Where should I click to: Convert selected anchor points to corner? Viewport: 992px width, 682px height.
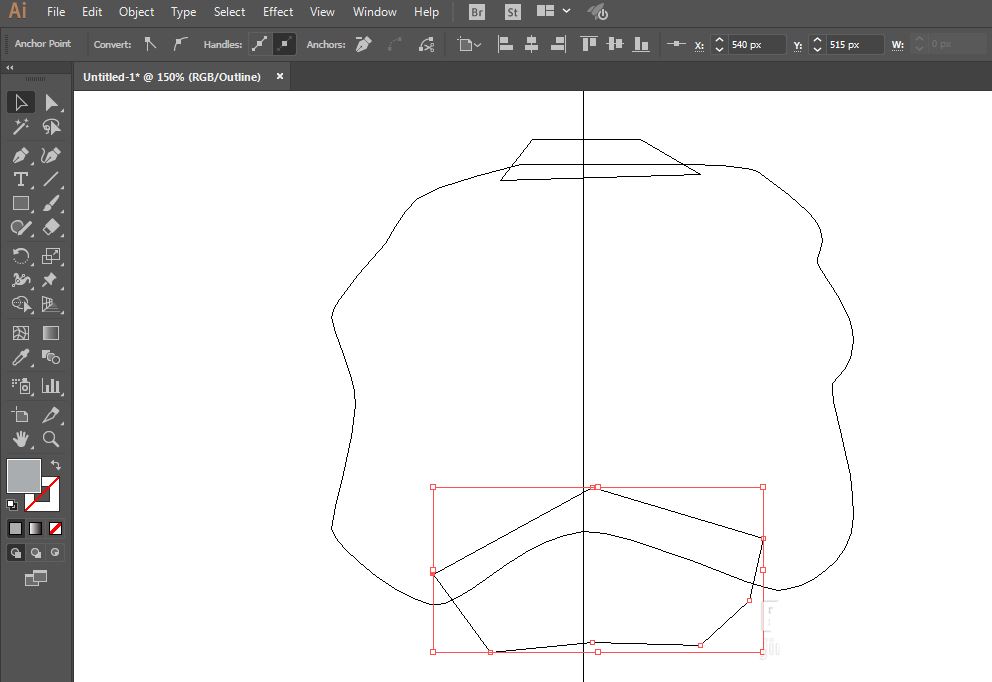click(150, 44)
